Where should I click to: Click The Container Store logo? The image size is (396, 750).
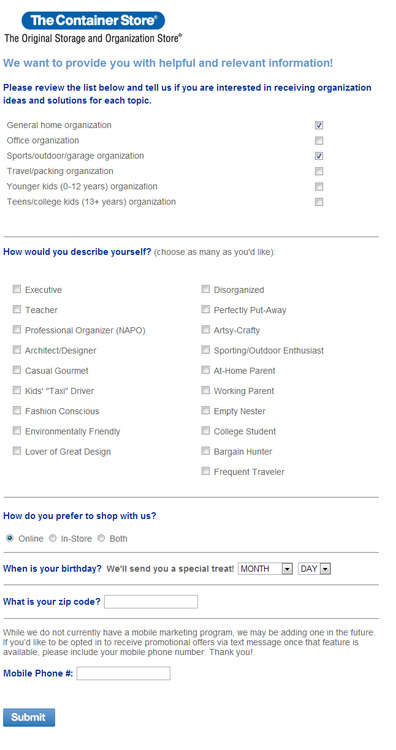tap(93, 21)
